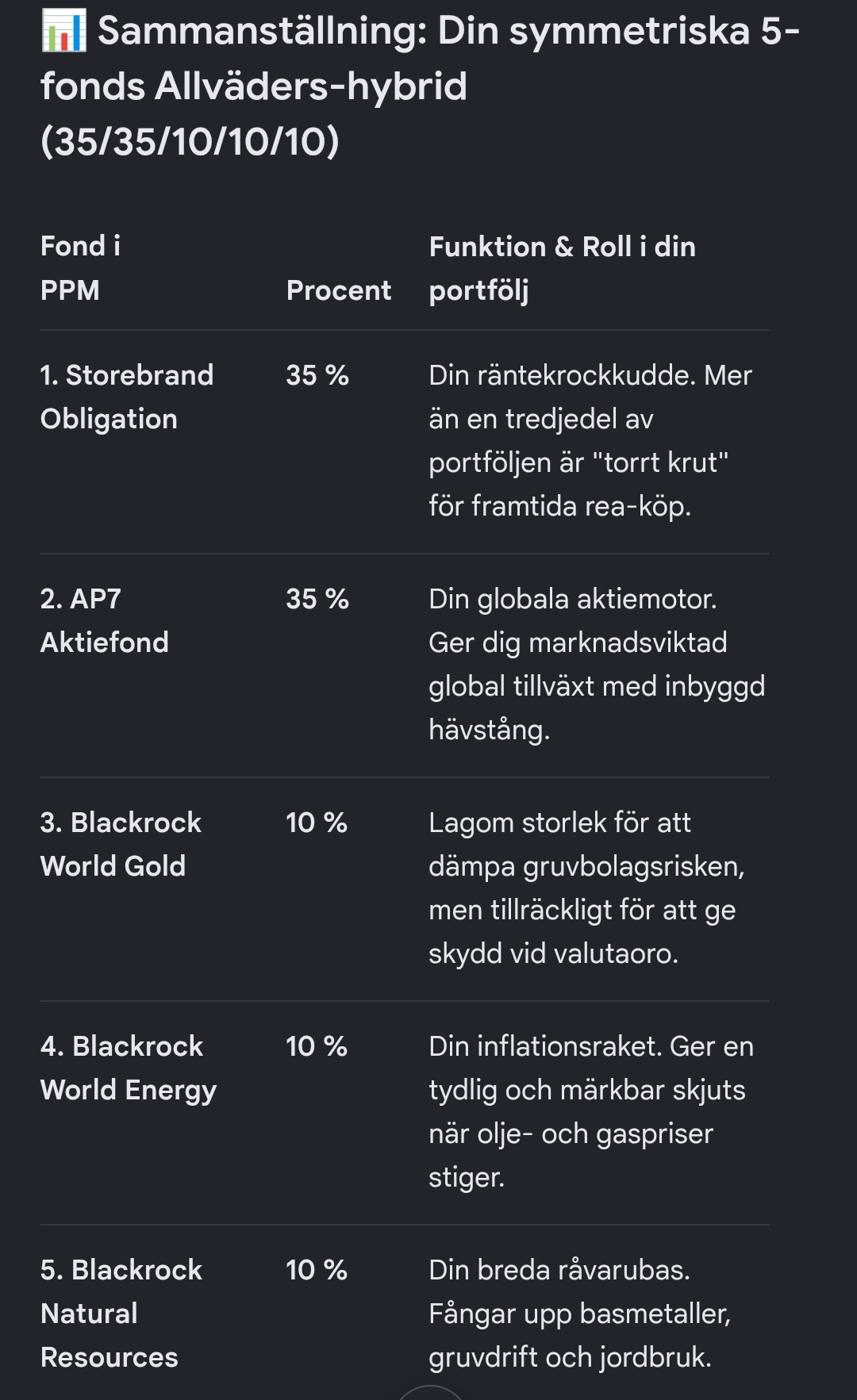Click the 35 % value for Storebrand
Image resolution: width=857 pixels, height=1400 pixels.
[317, 374]
